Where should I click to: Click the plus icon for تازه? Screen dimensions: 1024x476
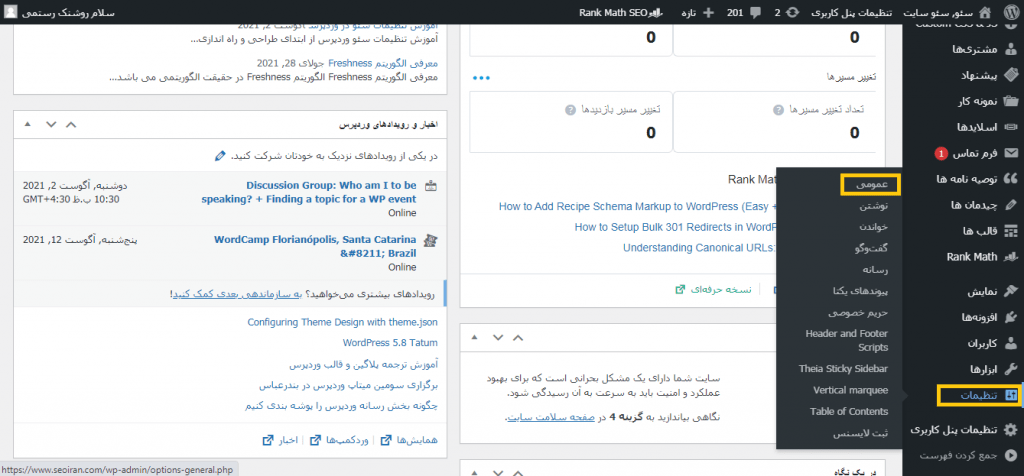tap(708, 12)
